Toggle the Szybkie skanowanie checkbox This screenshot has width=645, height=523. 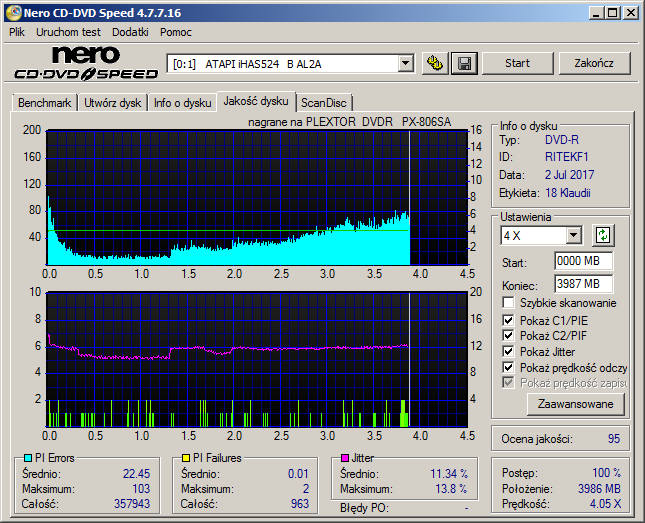pyautogui.click(x=508, y=303)
